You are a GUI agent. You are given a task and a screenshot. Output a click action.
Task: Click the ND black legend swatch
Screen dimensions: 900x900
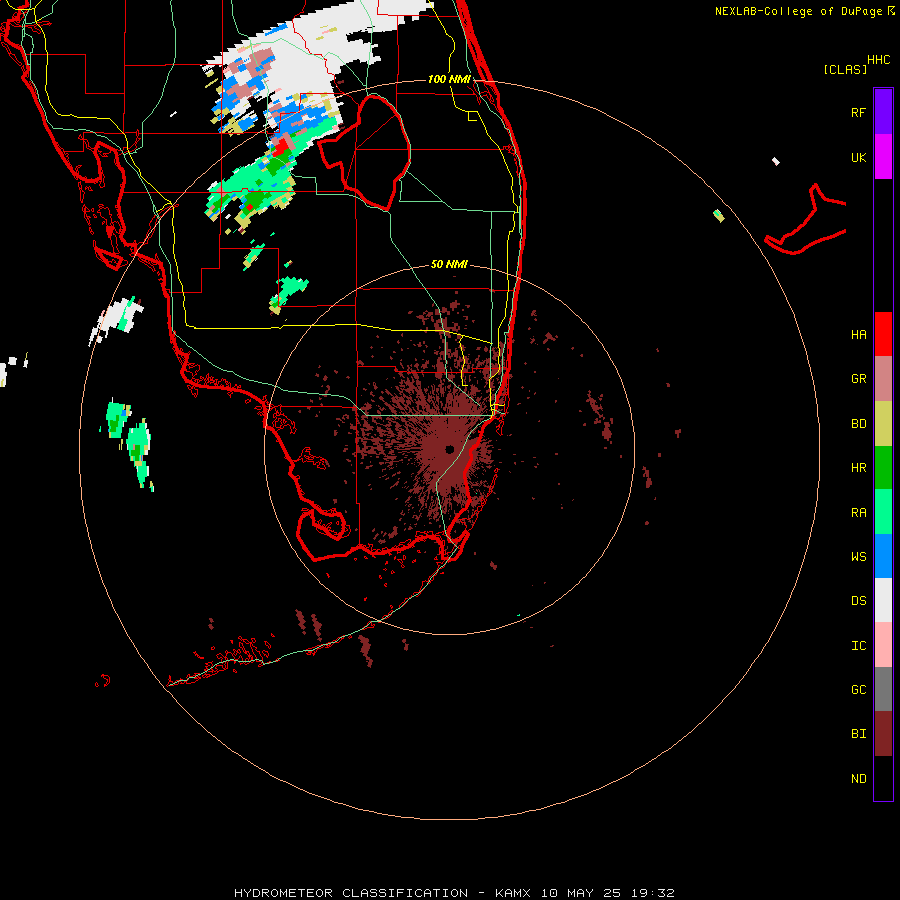pyautogui.click(x=883, y=778)
